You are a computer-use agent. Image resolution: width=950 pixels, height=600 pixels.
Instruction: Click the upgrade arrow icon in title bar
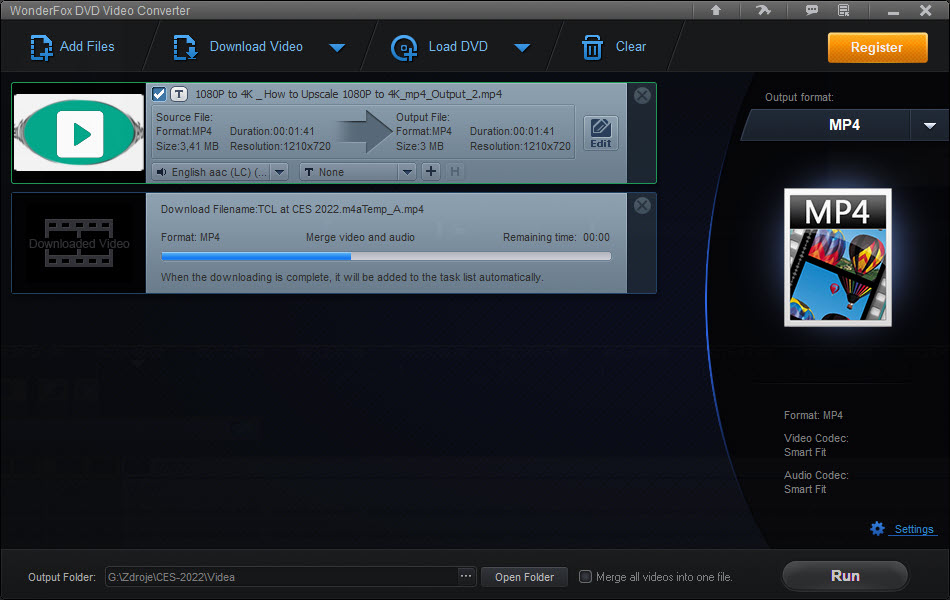716,10
